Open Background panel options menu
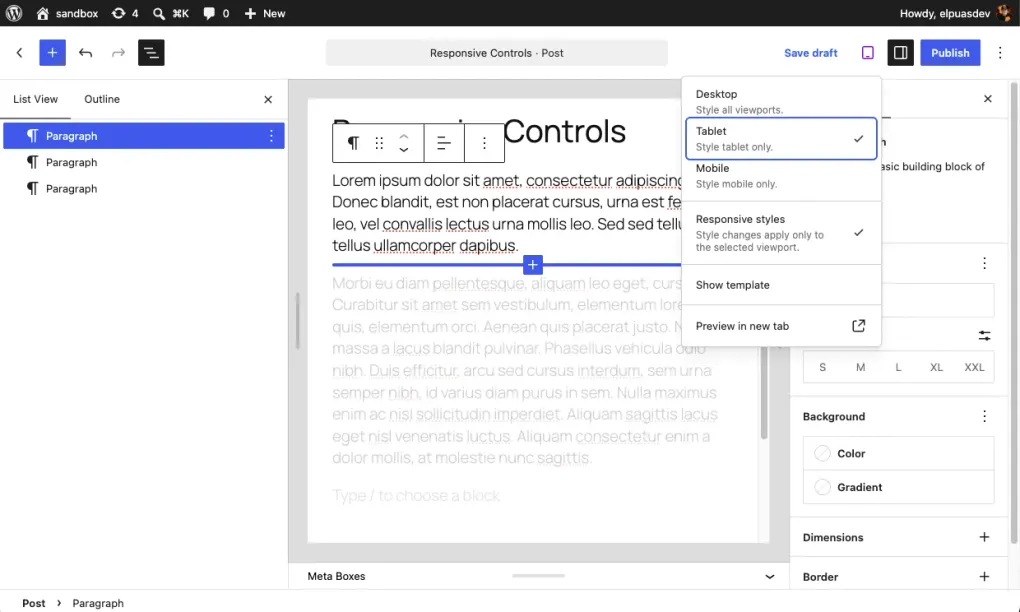This screenshot has width=1020, height=612. [984, 416]
